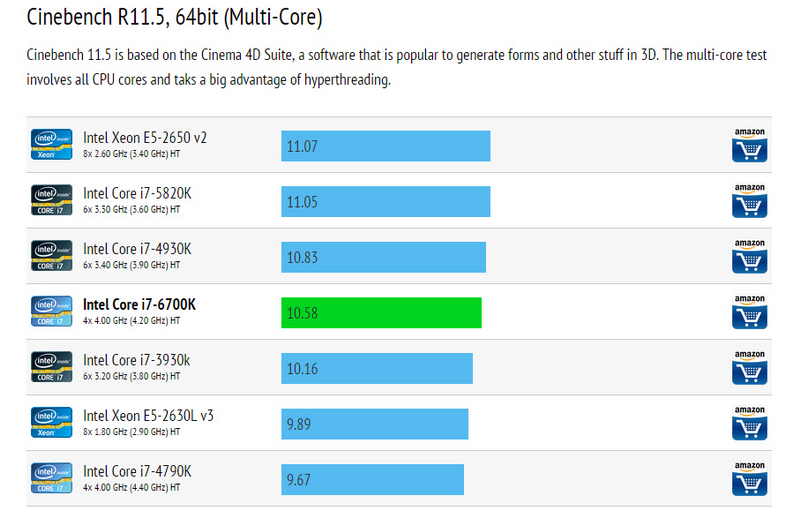
Task: Open the bold Intel Core i7-6700K link
Action: click(x=139, y=304)
